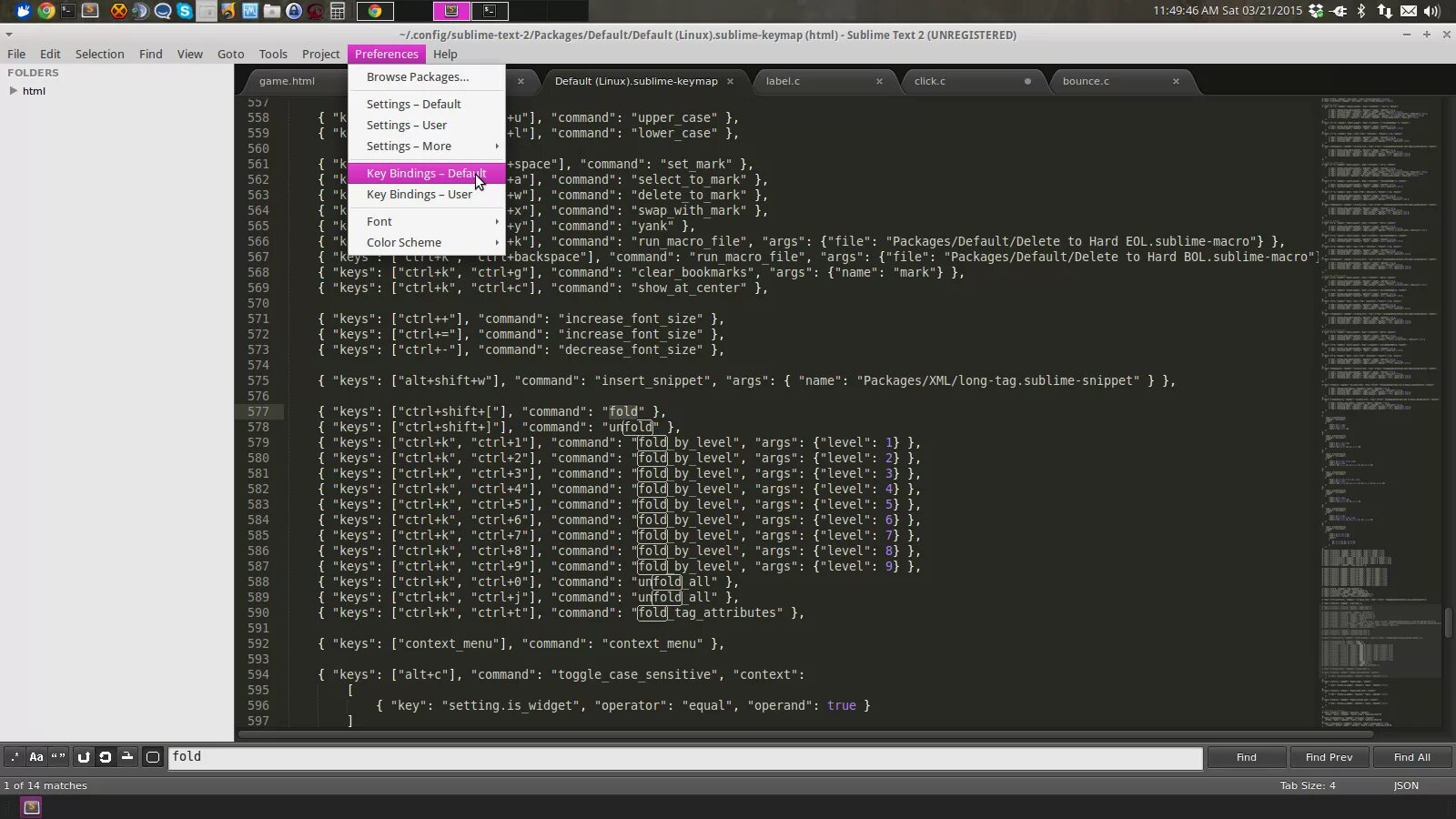1456x819 pixels.
Task: Toggle wrap search option
Action: [106, 757]
